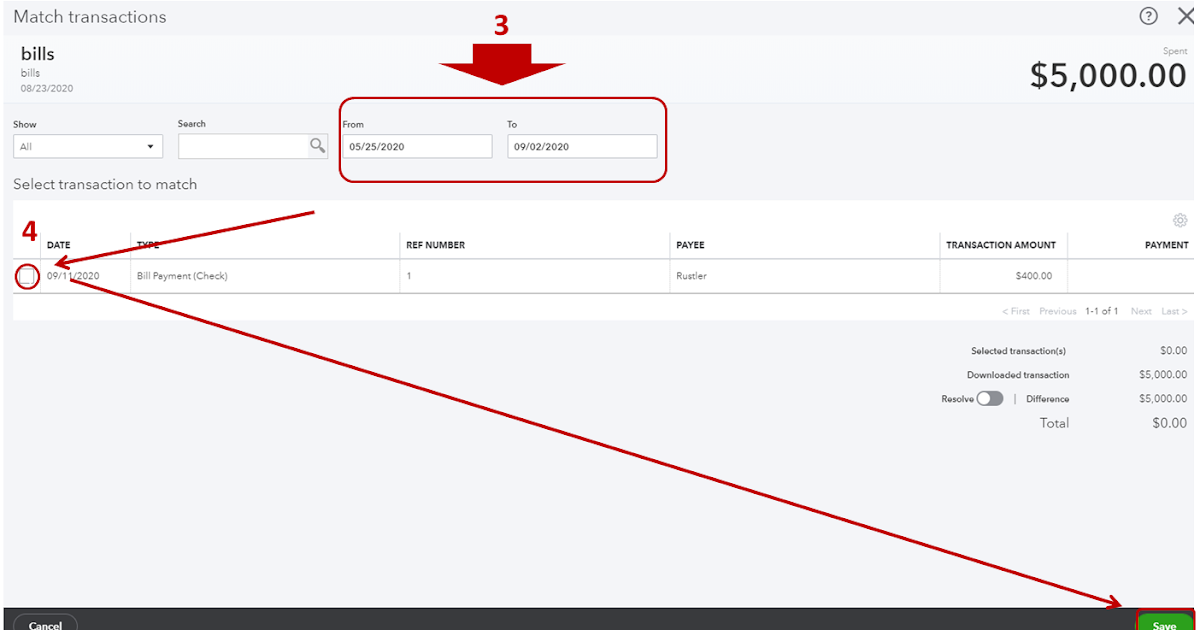Image resolution: width=1200 pixels, height=630 pixels.
Task: Check the Bill Payment transaction checkbox
Action: [27, 276]
